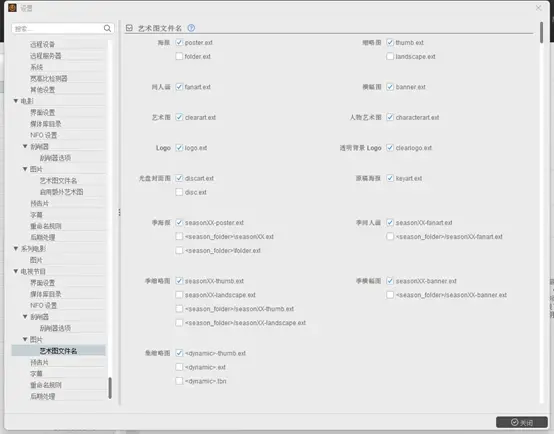Close the settings window with the X
Image resolution: width=554 pixels, height=434 pixels.
click(x=538, y=8)
